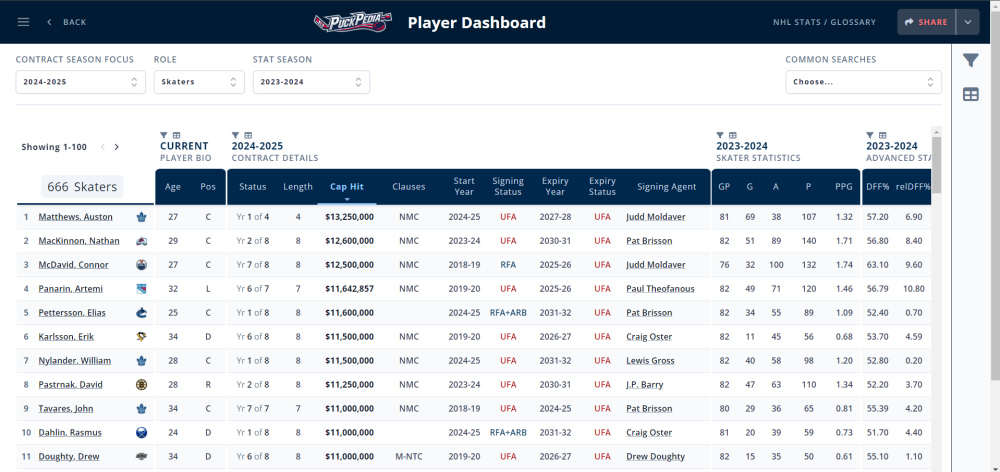Viewport: 1000px width, 472px height.
Task: Open Matthews, Auston player page
Action: [75, 217]
